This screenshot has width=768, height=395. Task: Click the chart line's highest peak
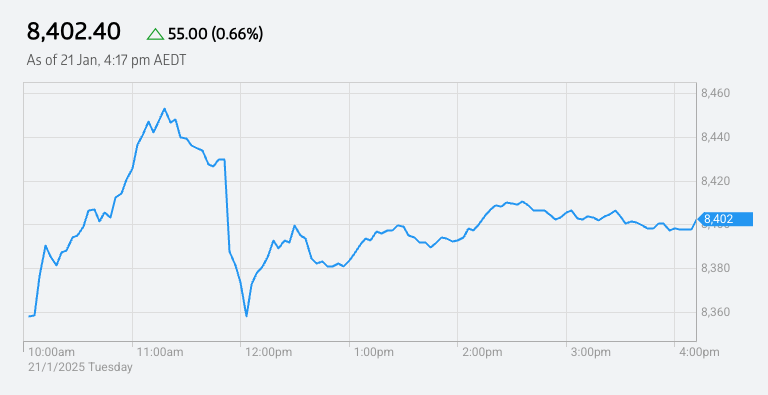click(x=164, y=109)
